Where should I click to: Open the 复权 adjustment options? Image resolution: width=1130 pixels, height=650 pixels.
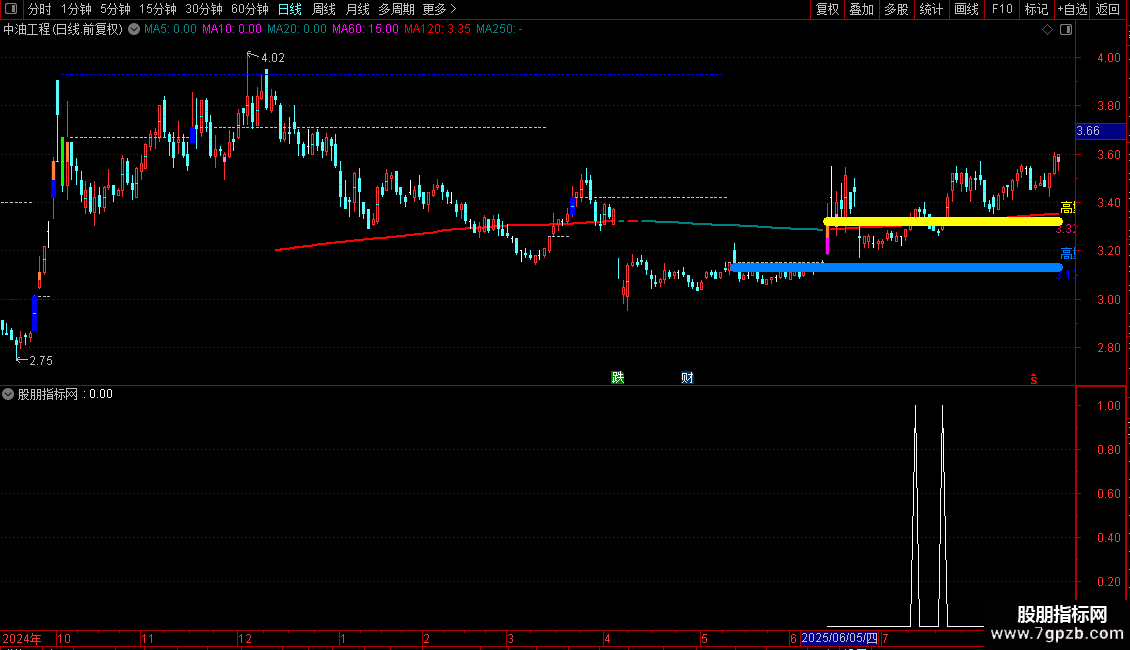(x=827, y=9)
